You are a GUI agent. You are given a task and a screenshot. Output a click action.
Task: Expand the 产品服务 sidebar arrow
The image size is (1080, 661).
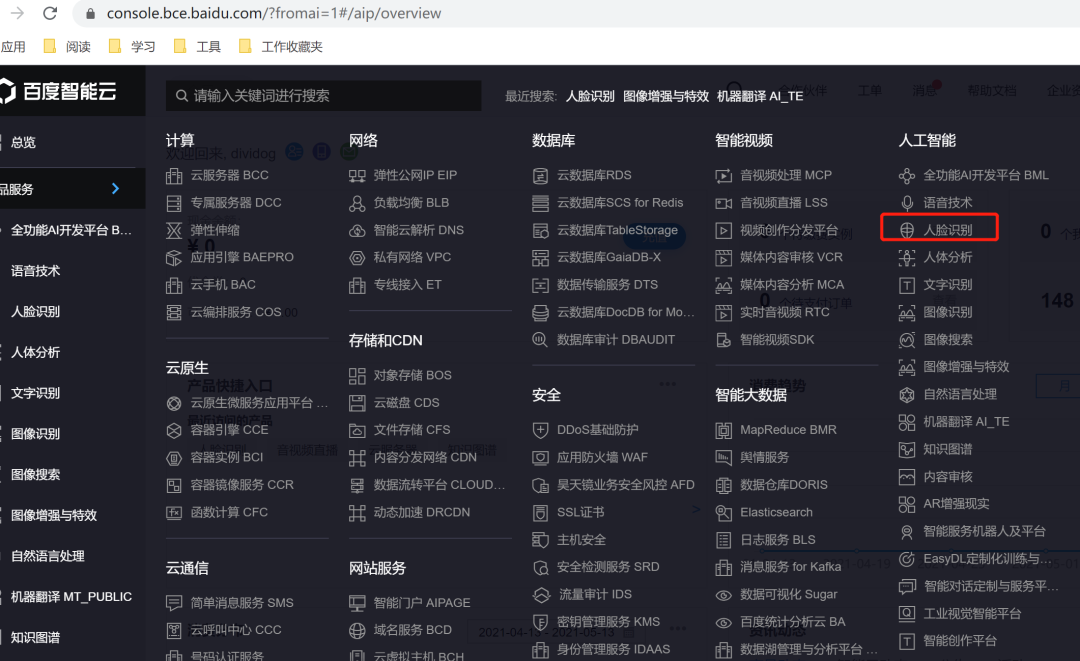116,189
